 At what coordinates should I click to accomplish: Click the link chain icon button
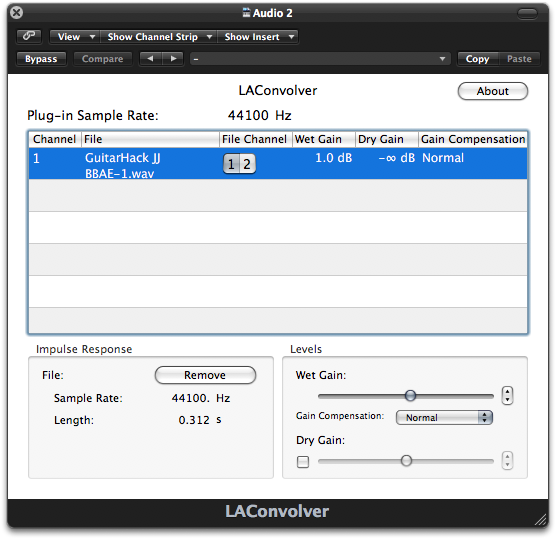point(29,36)
